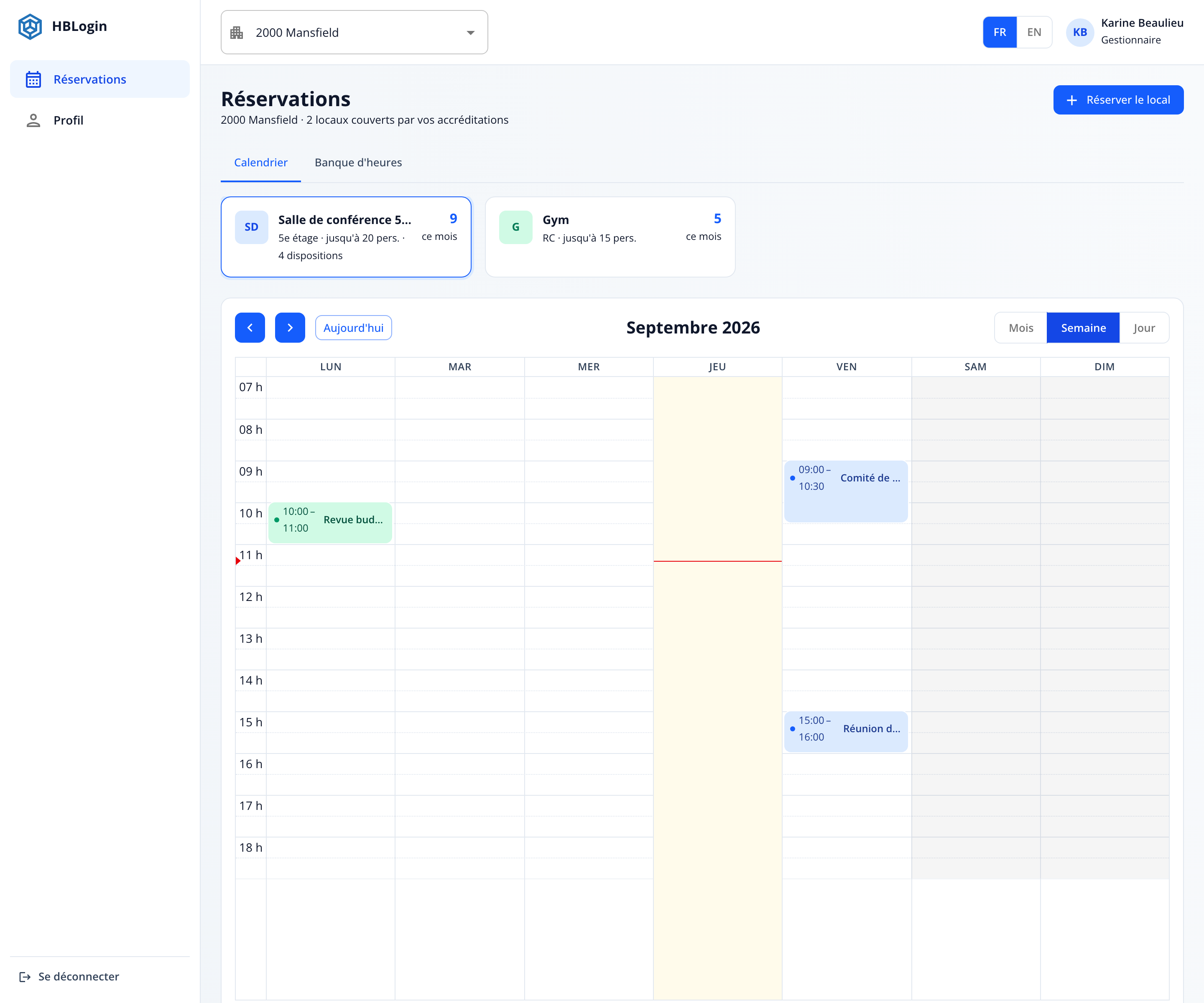The height and width of the screenshot is (1003, 1204).
Task: Expand the 2000 Mansfield building dropdown
Action: pyautogui.click(x=355, y=33)
